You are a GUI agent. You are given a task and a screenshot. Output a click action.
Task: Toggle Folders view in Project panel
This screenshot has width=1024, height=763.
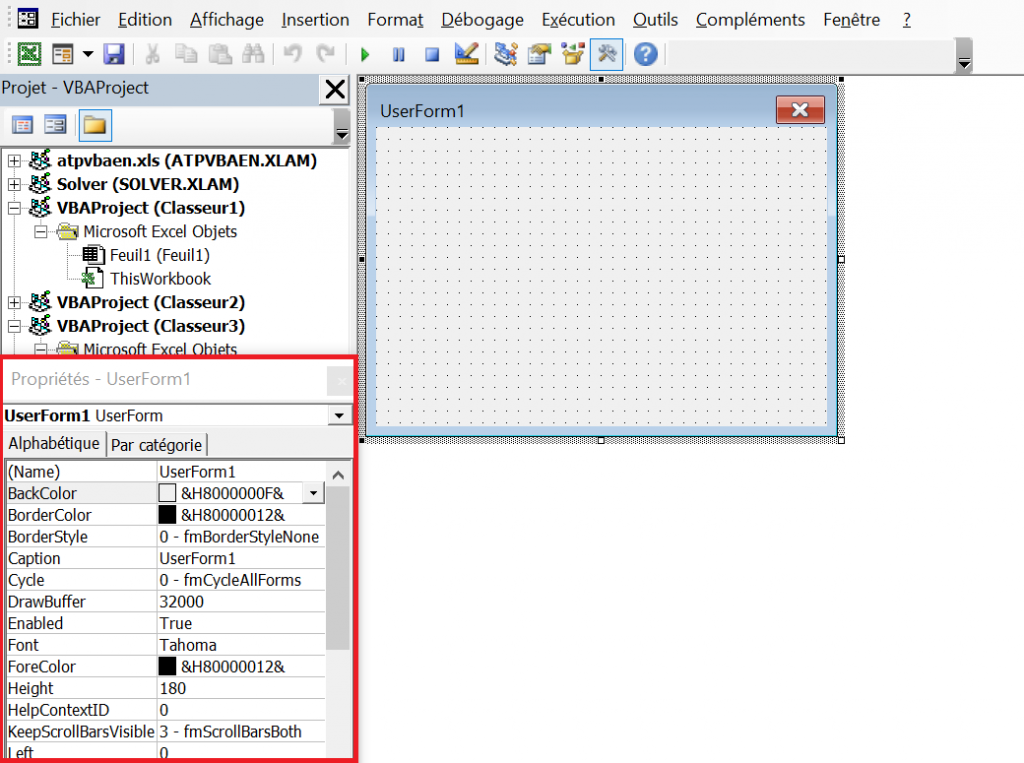[94, 125]
